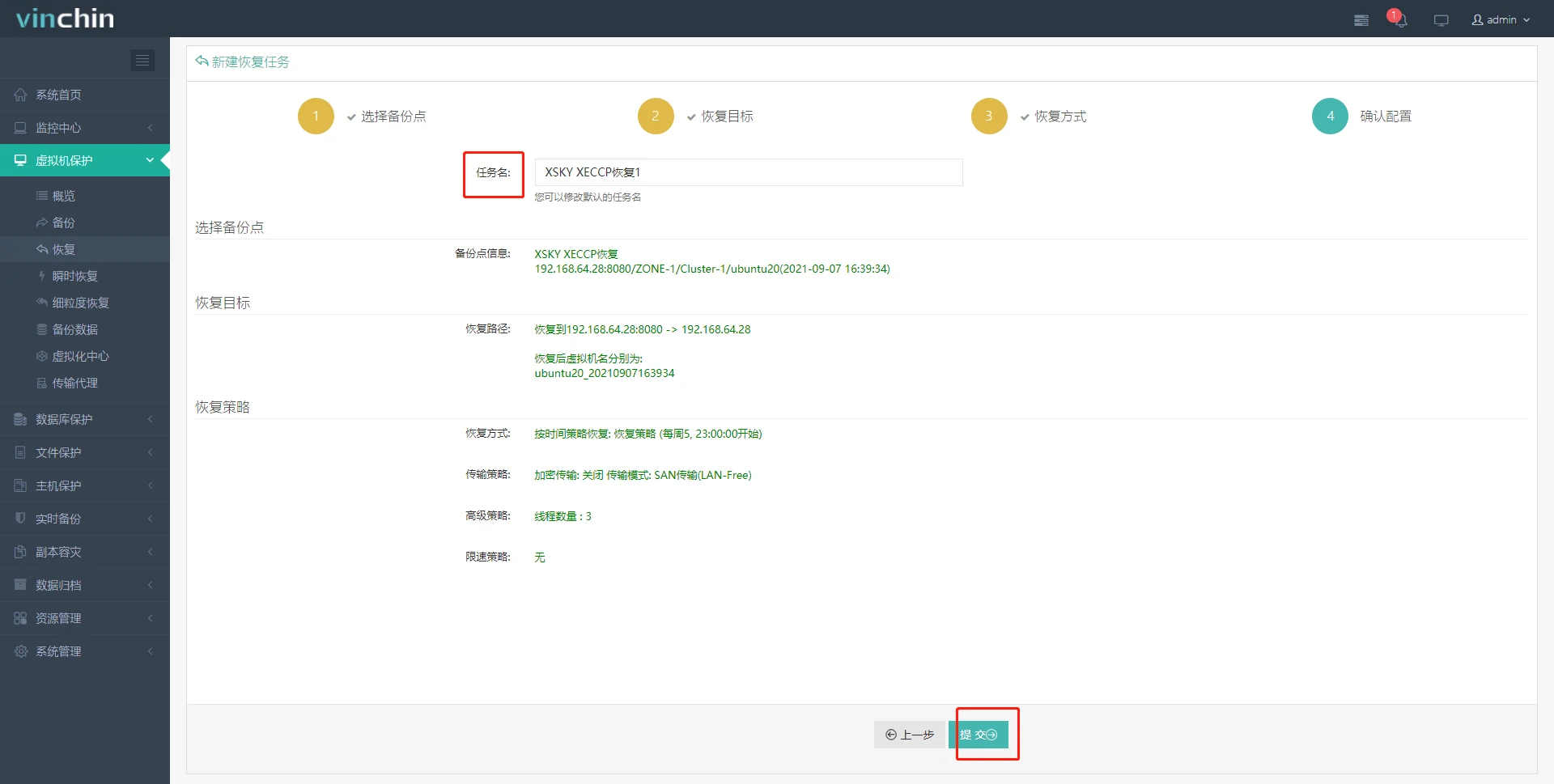Expand the 副本容灾 menu
This screenshot has width=1554, height=784.
[85, 552]
